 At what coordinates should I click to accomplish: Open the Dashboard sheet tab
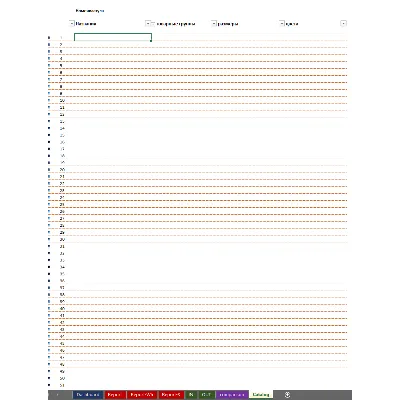click(88, 395)
